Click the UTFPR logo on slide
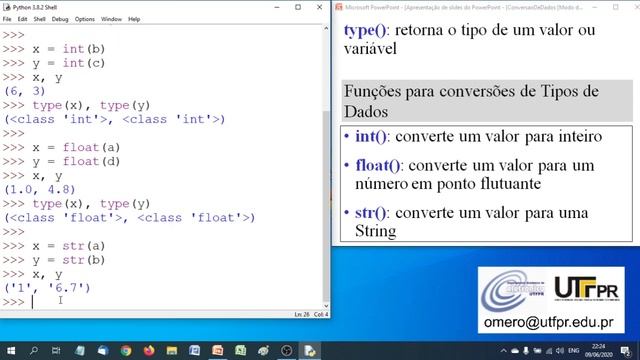640x360 pixels. pos(587,288)
